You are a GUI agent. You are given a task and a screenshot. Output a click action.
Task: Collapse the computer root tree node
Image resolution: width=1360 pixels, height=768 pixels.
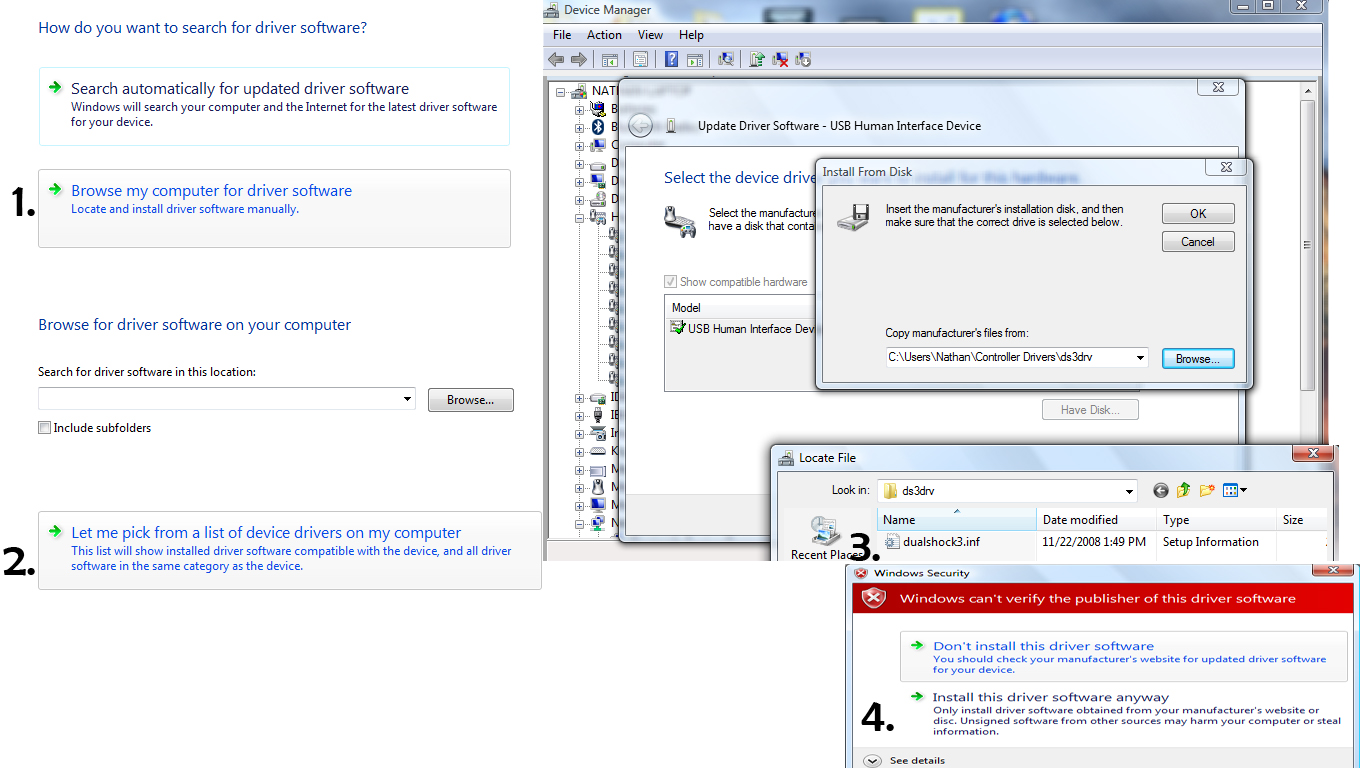click(x=560, y=92)
